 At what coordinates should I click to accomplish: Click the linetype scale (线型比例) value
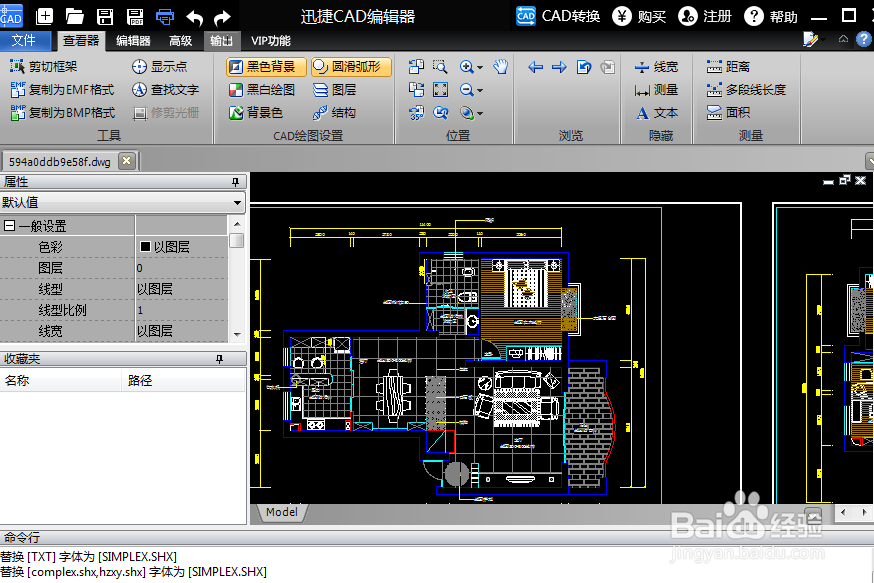pos(182,310)
